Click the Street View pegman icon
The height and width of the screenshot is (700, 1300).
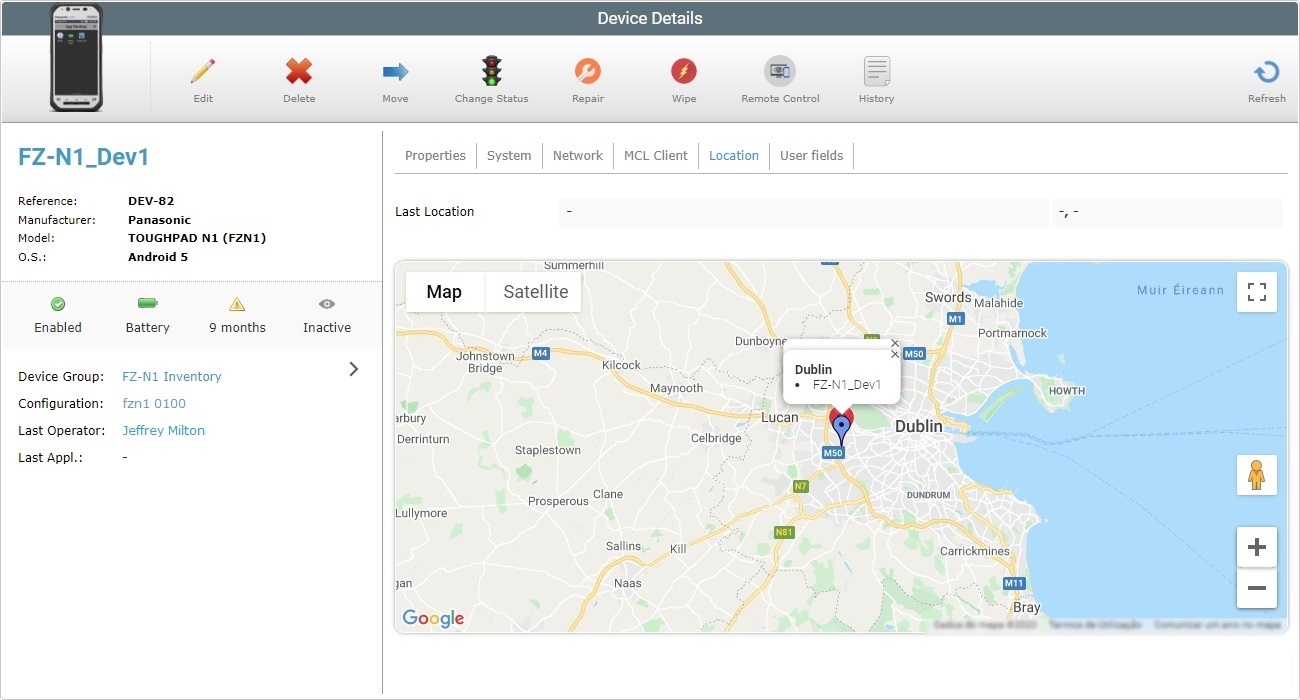pyautogui.click(x=1256, y=475)
